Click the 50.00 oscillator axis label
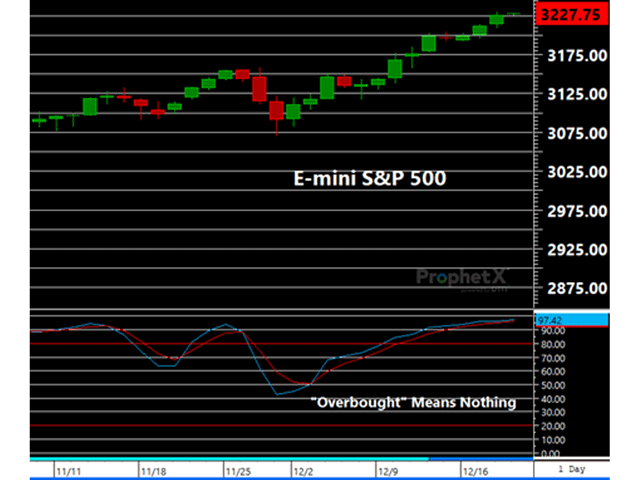Screen dimensions: 640x480 (x=553, y=385)
